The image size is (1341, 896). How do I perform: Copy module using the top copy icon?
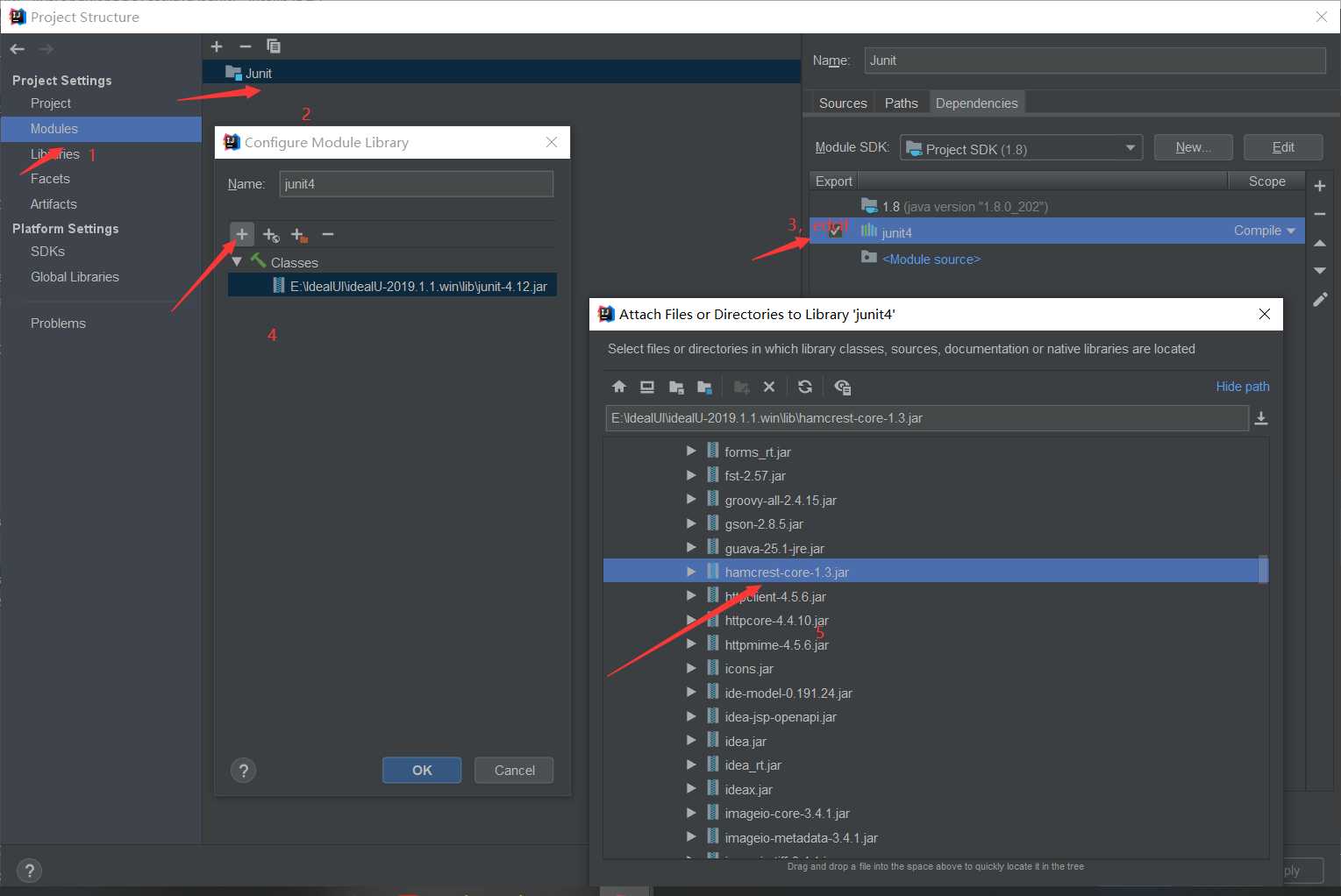pyautogui.click(x=274, y=46)
